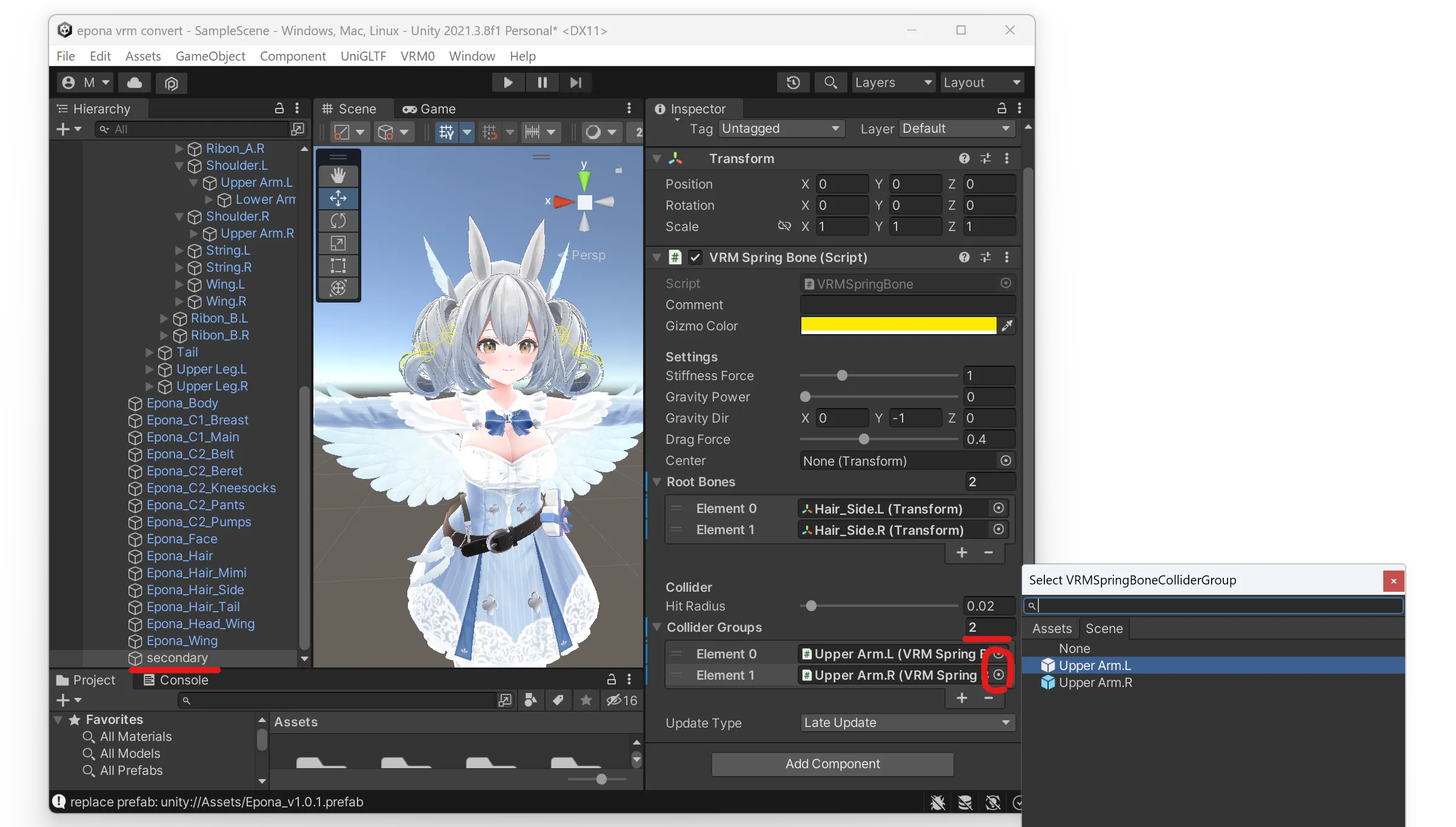
Task: Open object picker for Center field
Action: pyautogui.click(x=1006, y=461)
